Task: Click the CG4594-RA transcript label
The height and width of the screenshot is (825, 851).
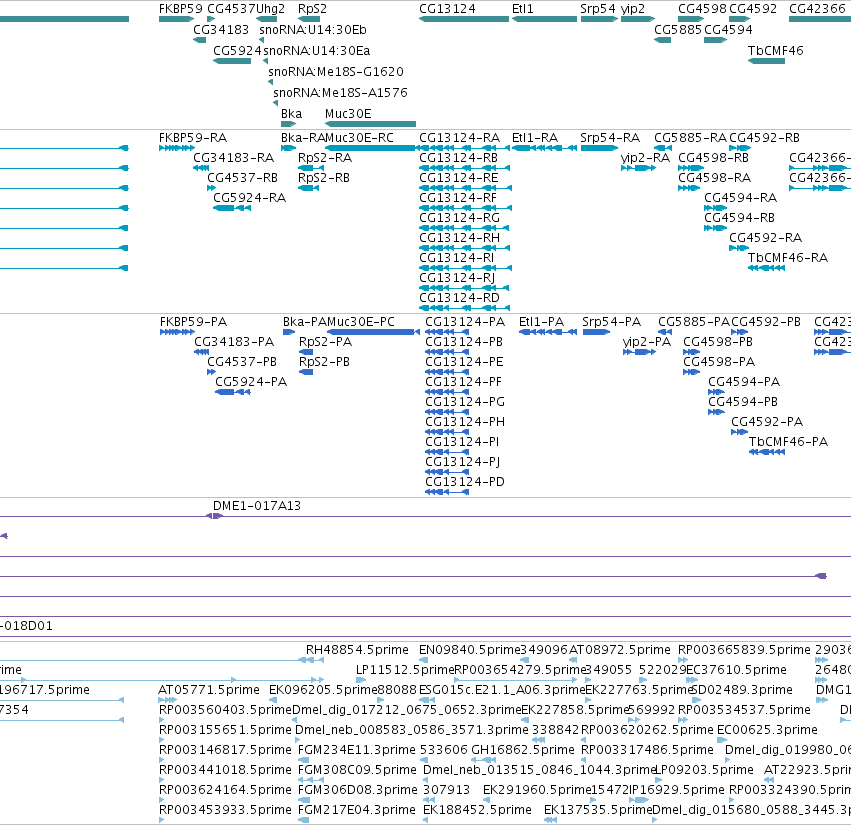Action: pyautogui.click(x=740, y=198)
